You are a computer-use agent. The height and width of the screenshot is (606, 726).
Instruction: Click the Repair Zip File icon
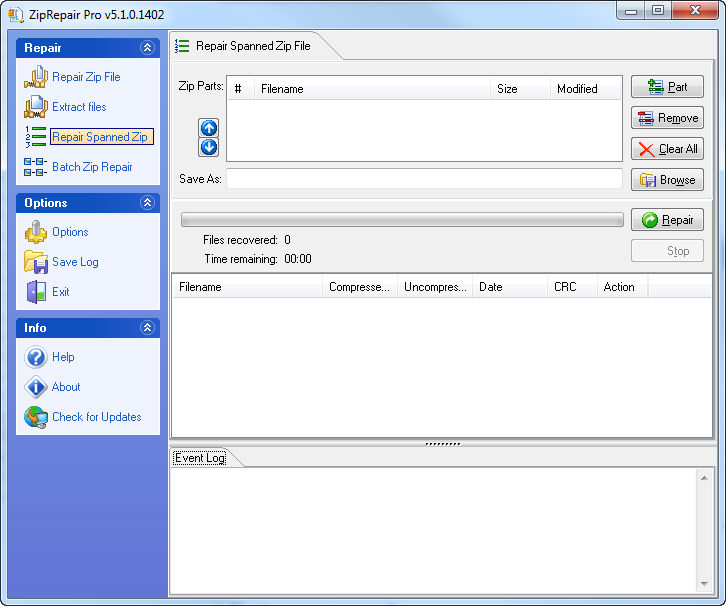pos(36,77)
